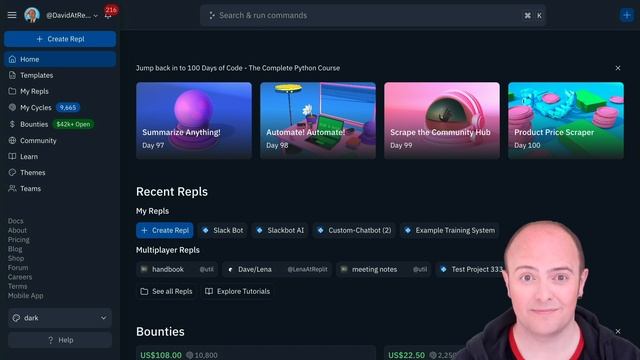Click the blue plus button top right
The height and width of the screenshot is (360, 640).
tap(627, 16)
